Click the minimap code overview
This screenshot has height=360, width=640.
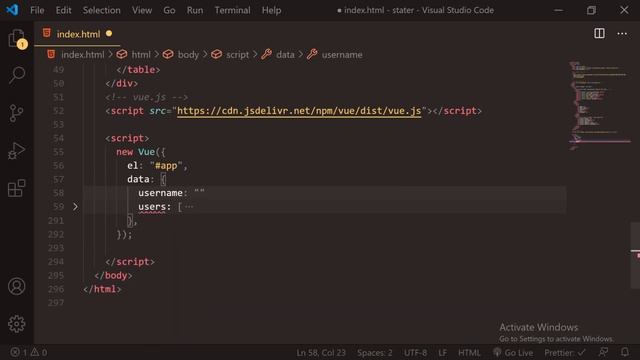[599, 106]
